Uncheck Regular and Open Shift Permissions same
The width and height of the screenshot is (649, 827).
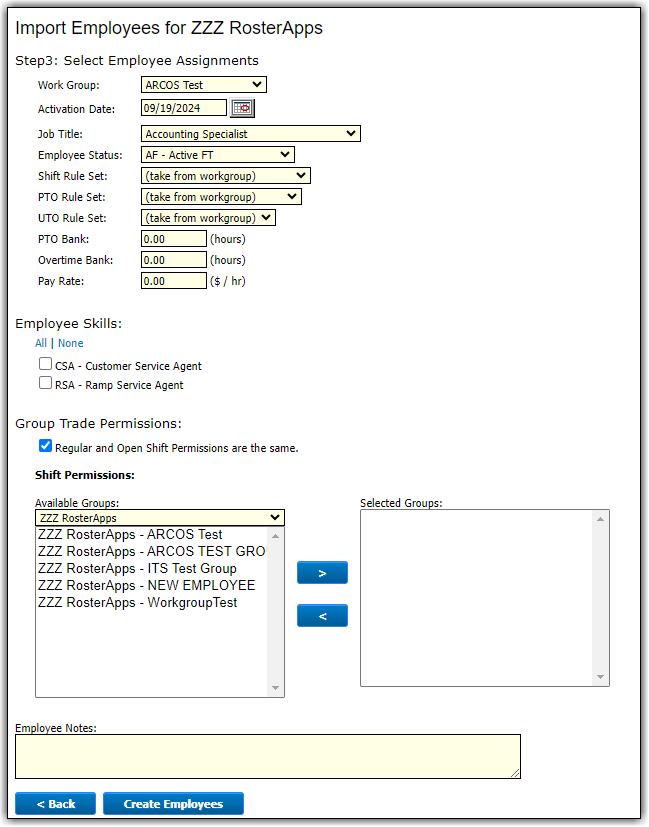45,446
